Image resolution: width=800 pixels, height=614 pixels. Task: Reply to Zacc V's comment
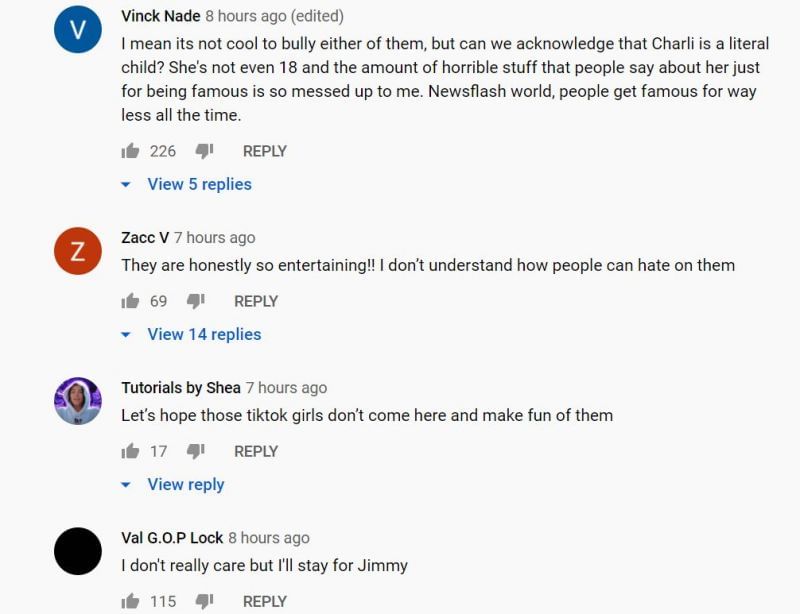(256, 301)
